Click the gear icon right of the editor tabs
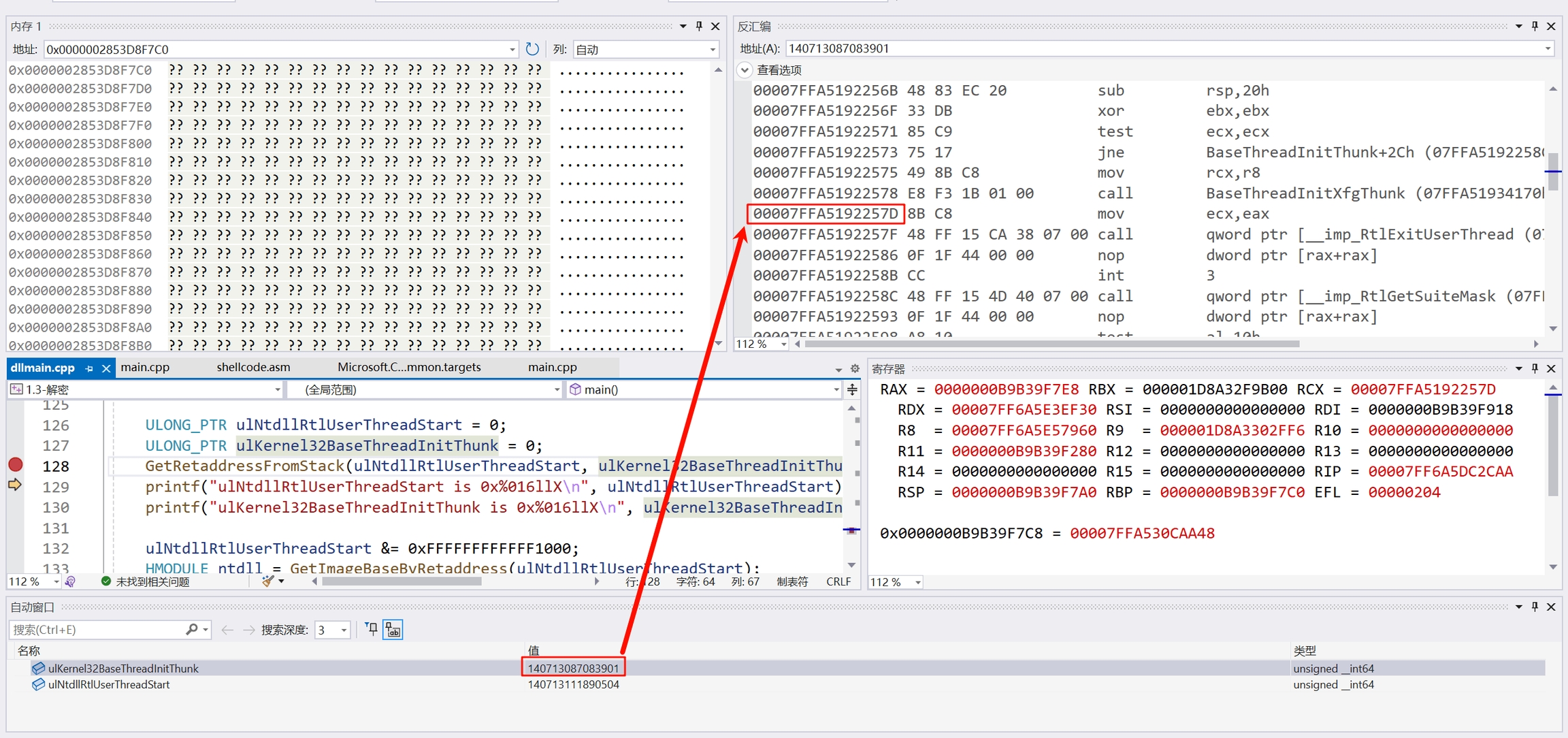Viewport: 1568px width, 738px height. [855, 368]
